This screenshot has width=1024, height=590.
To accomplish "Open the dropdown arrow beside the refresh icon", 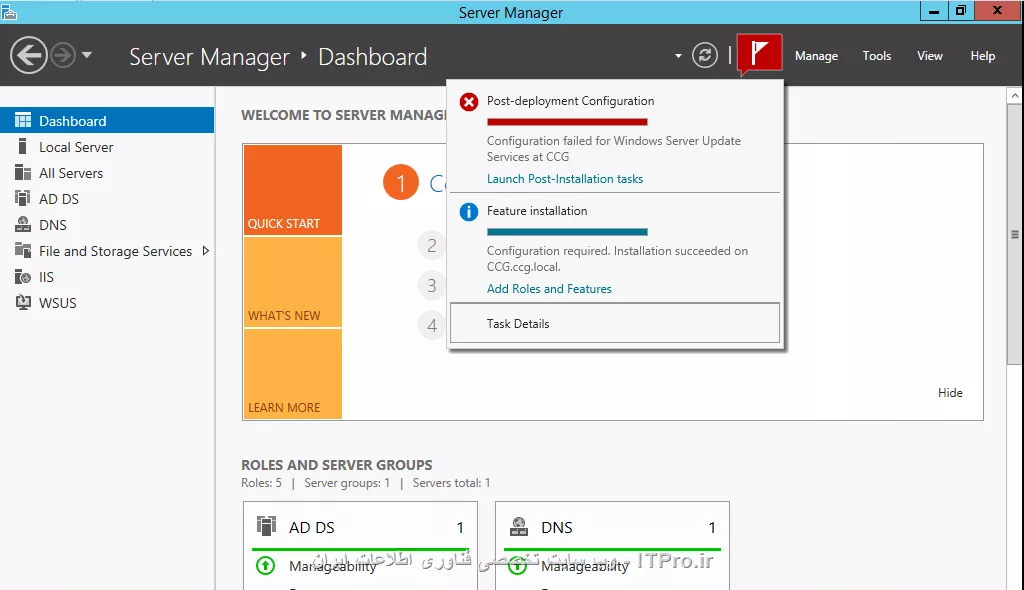I will [678, 56].
